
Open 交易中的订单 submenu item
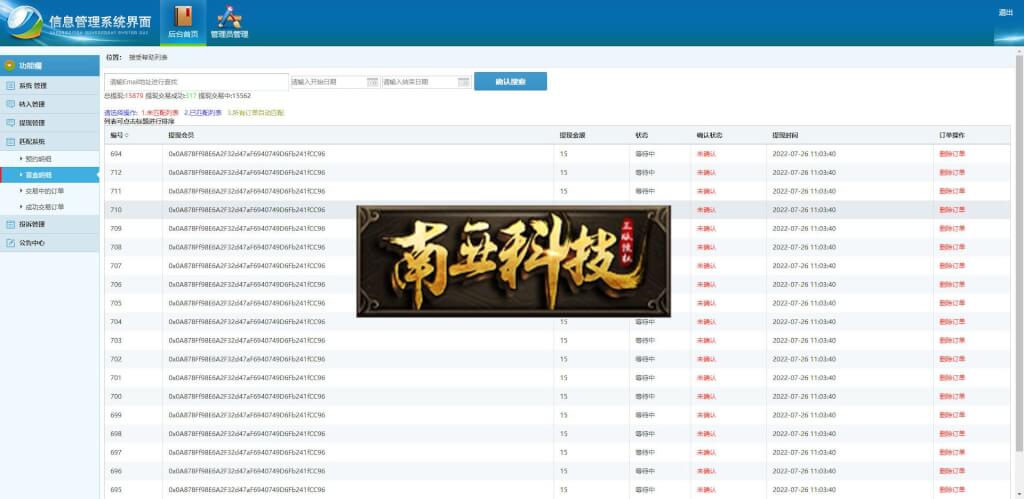point(44,191)
